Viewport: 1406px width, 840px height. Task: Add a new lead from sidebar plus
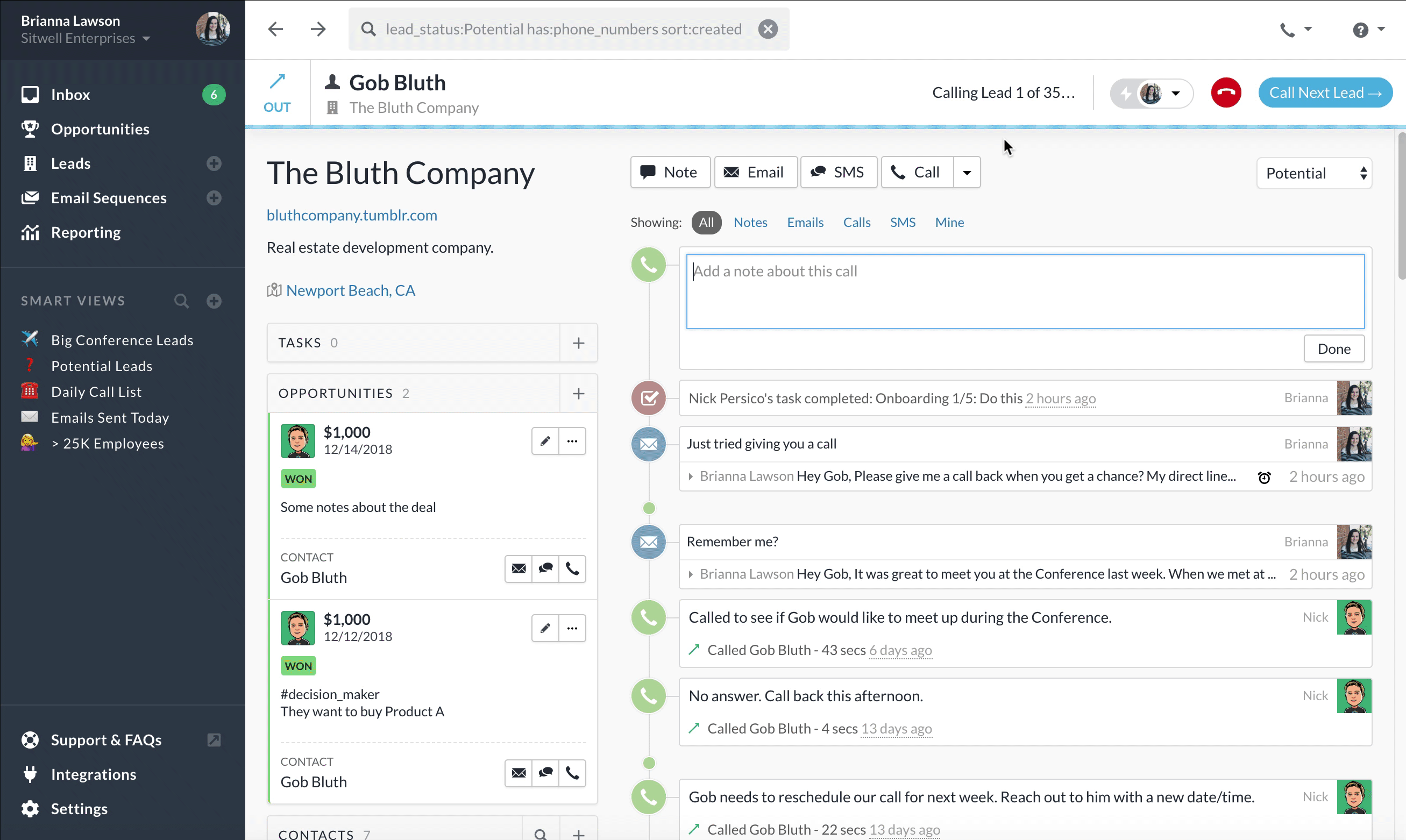tap(214, 163)
